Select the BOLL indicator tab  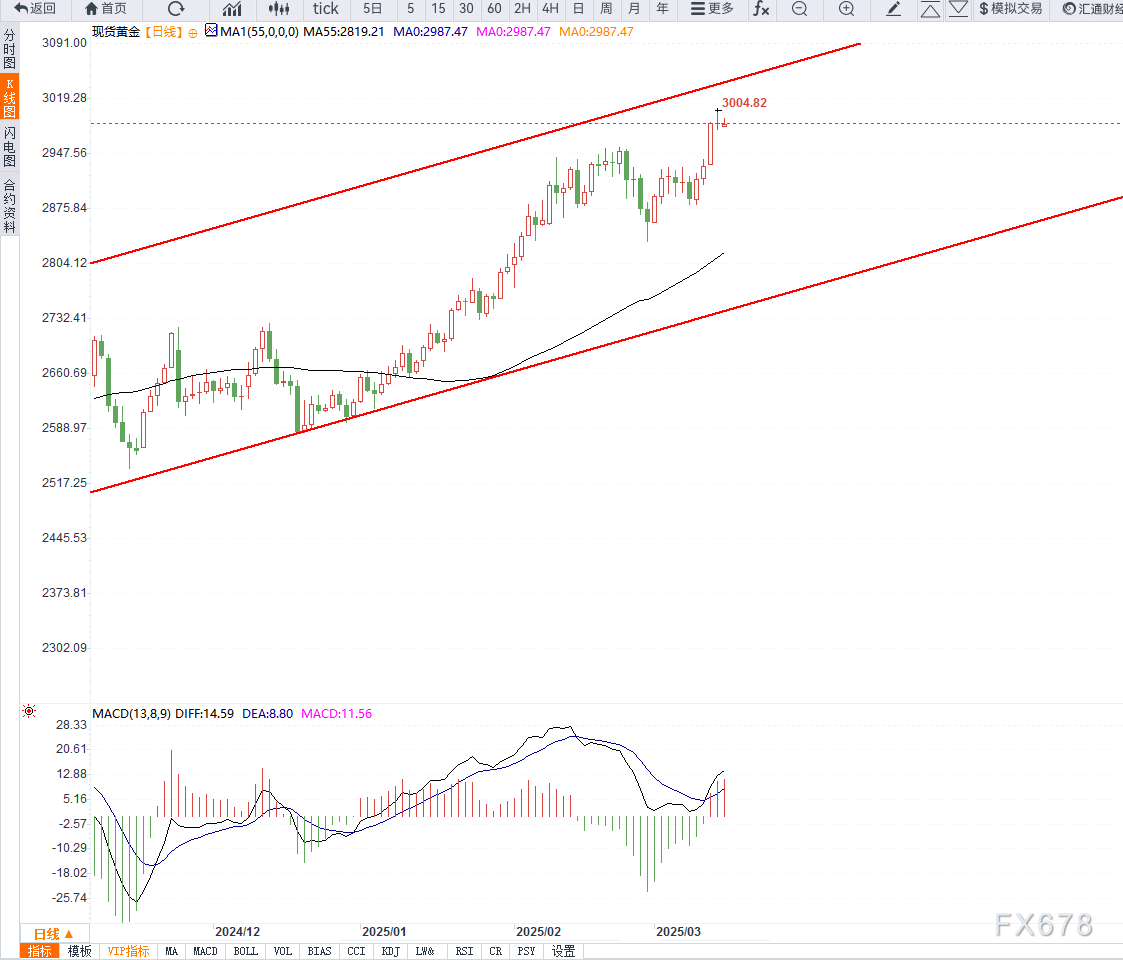246,951
